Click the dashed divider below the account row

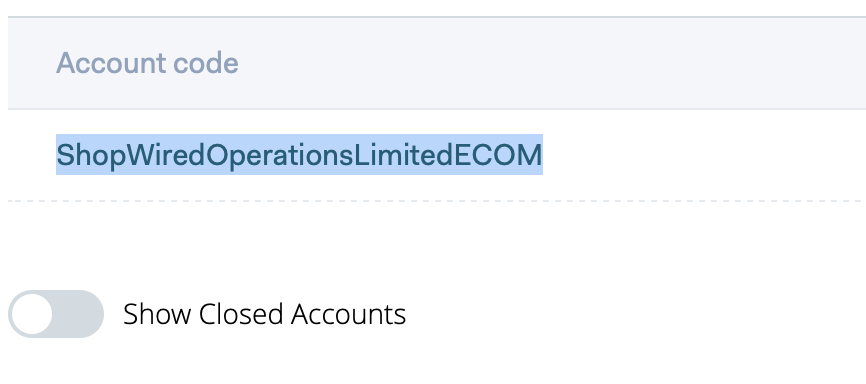coord(437,201)
